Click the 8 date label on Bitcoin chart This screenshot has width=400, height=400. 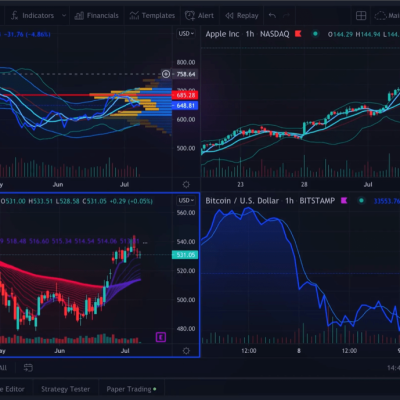pyautogui.click(x=299, y=351)
